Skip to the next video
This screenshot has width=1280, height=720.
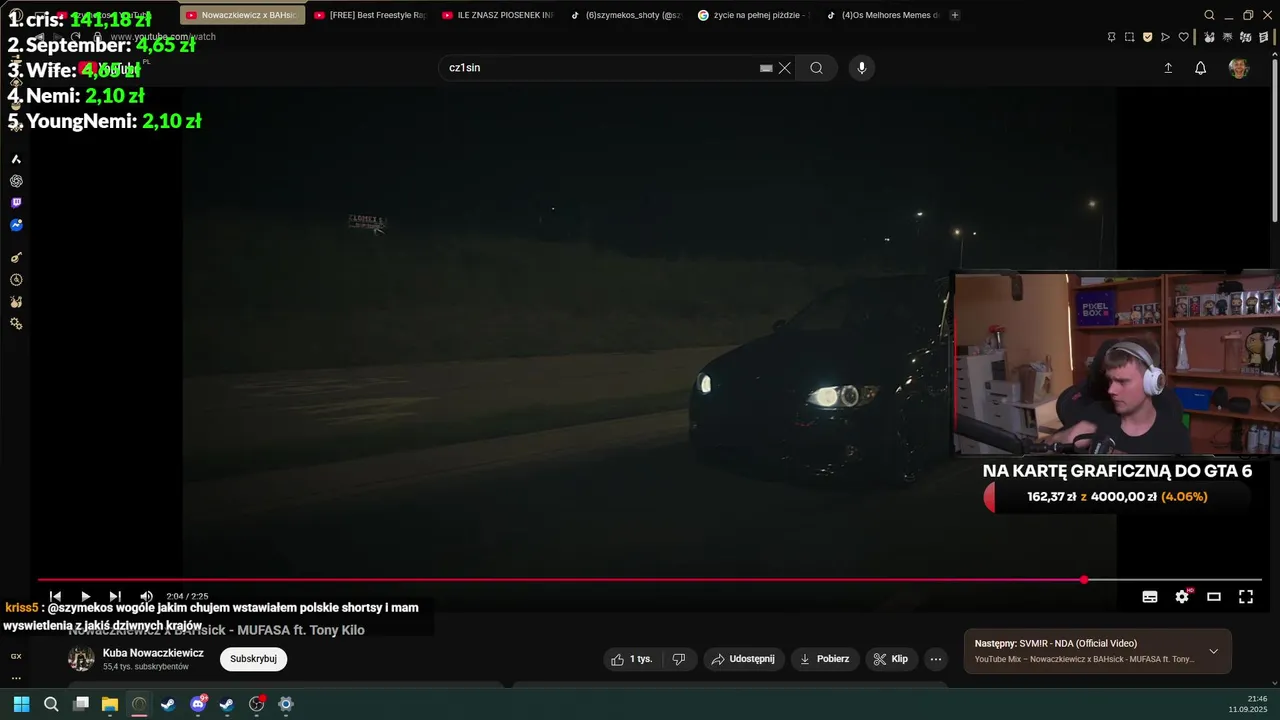(115, 597)
